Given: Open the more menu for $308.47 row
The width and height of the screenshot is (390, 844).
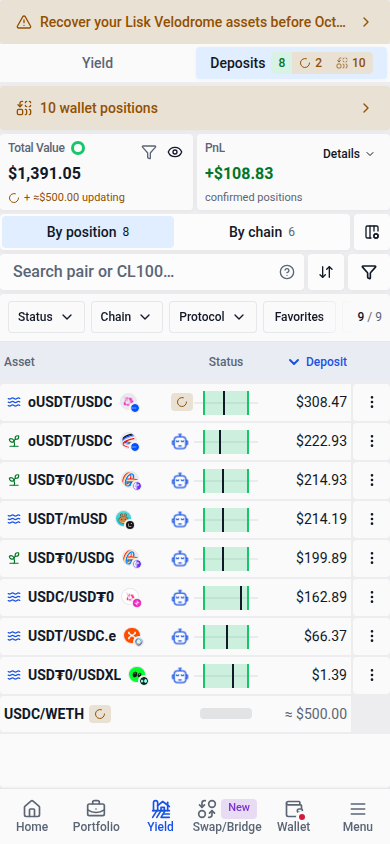Looking at the screenshot, I should [372, 403].
